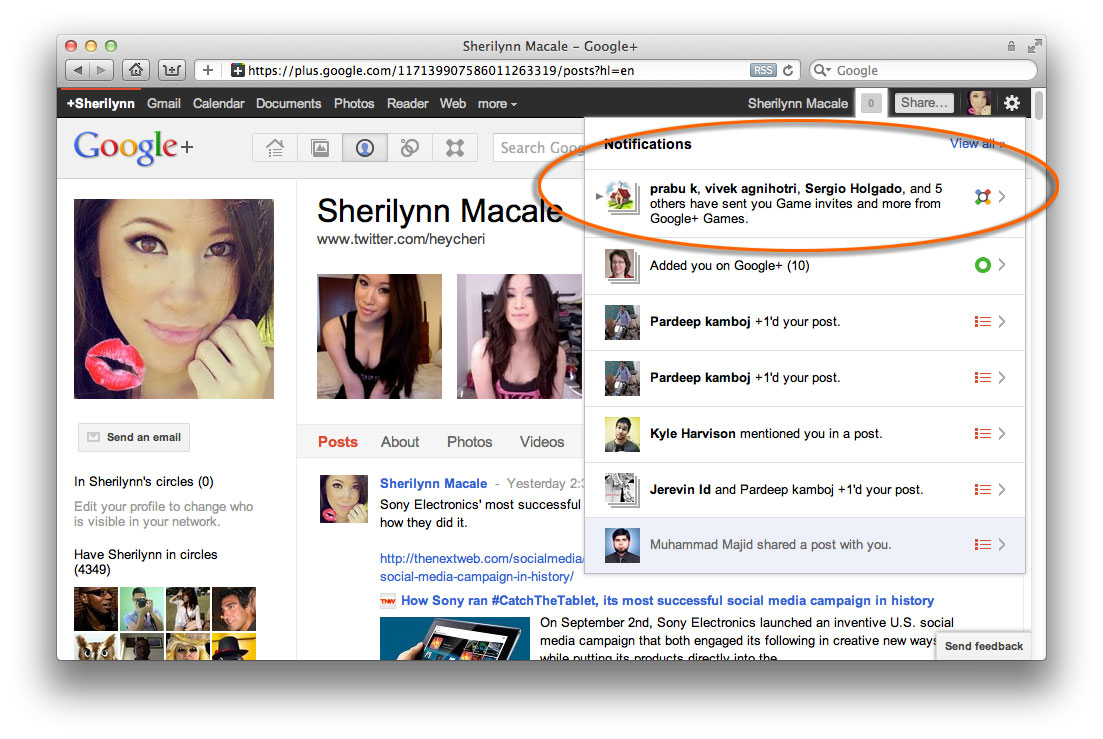
Task: Click the Google+ logo
Action: (134, 147)
